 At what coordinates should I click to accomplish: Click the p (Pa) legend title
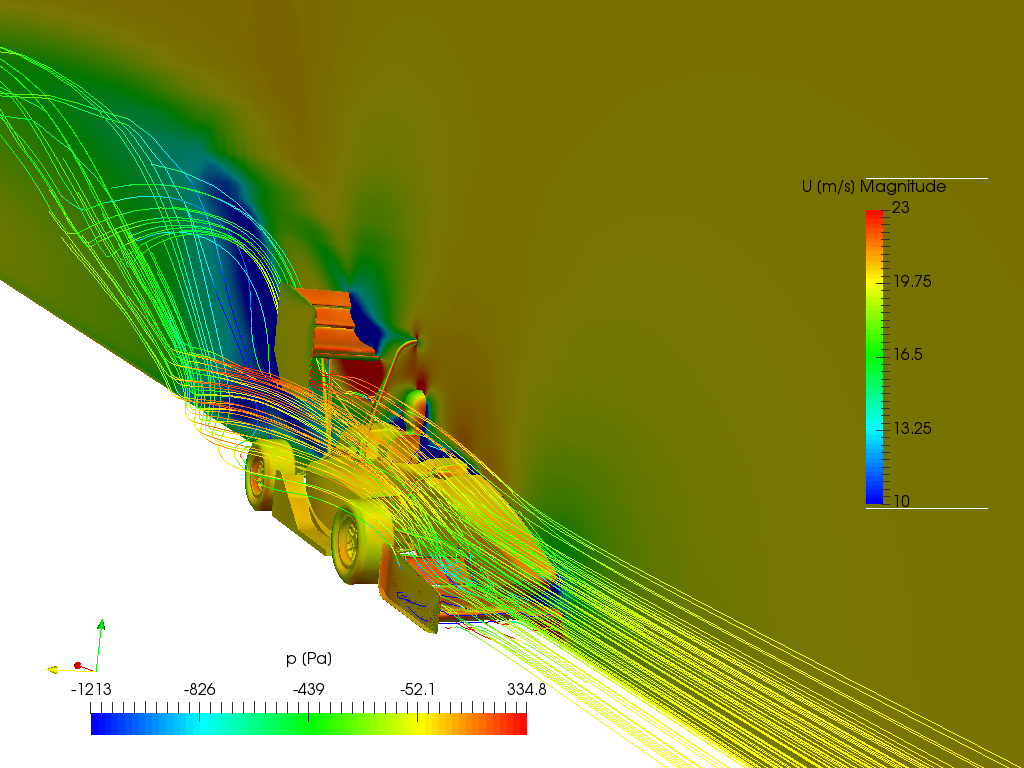(309, 658)
